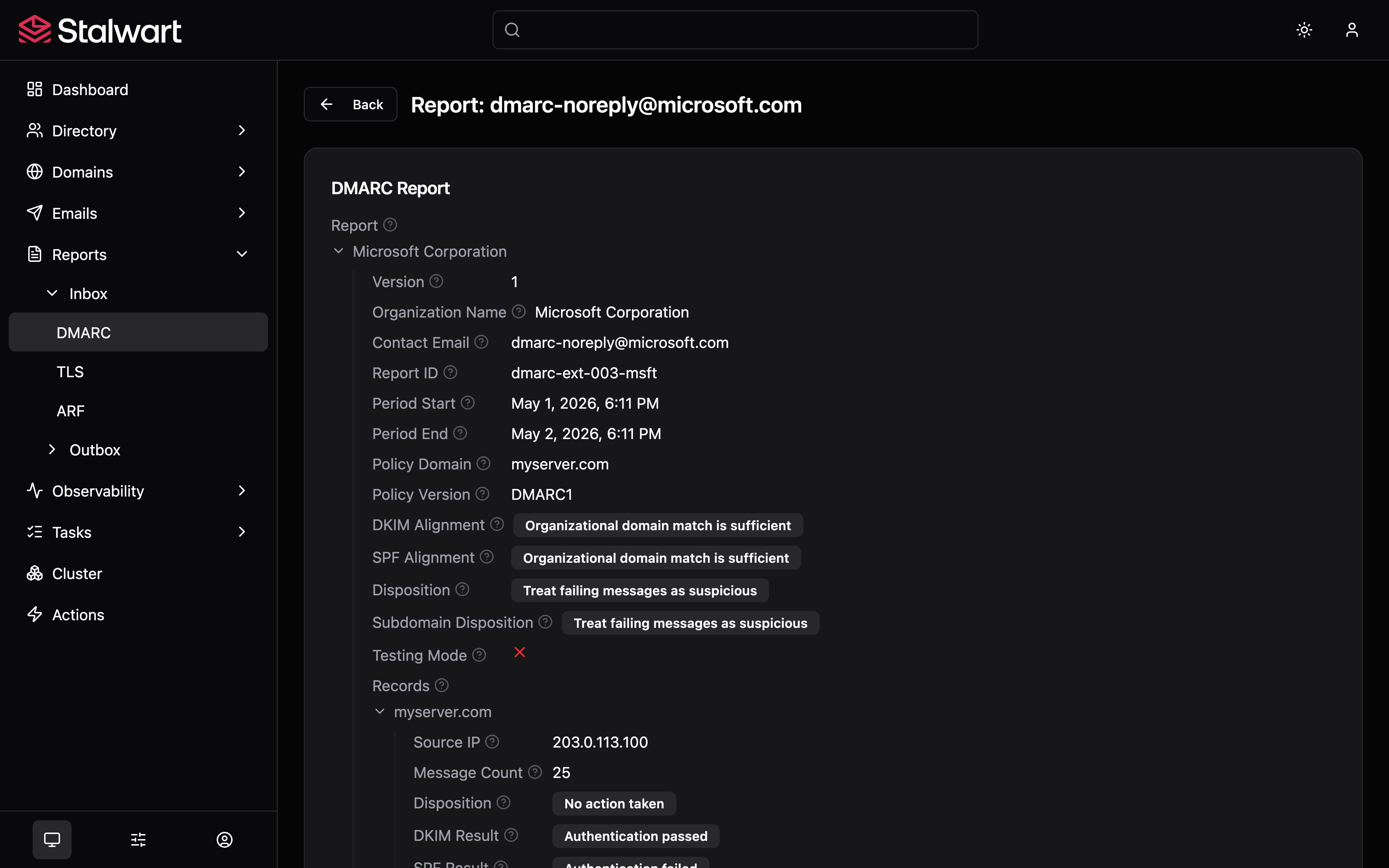The width and height of the screenshot is (1389, 868).
Task: Show help for Testing Mode
Action: 479,655
